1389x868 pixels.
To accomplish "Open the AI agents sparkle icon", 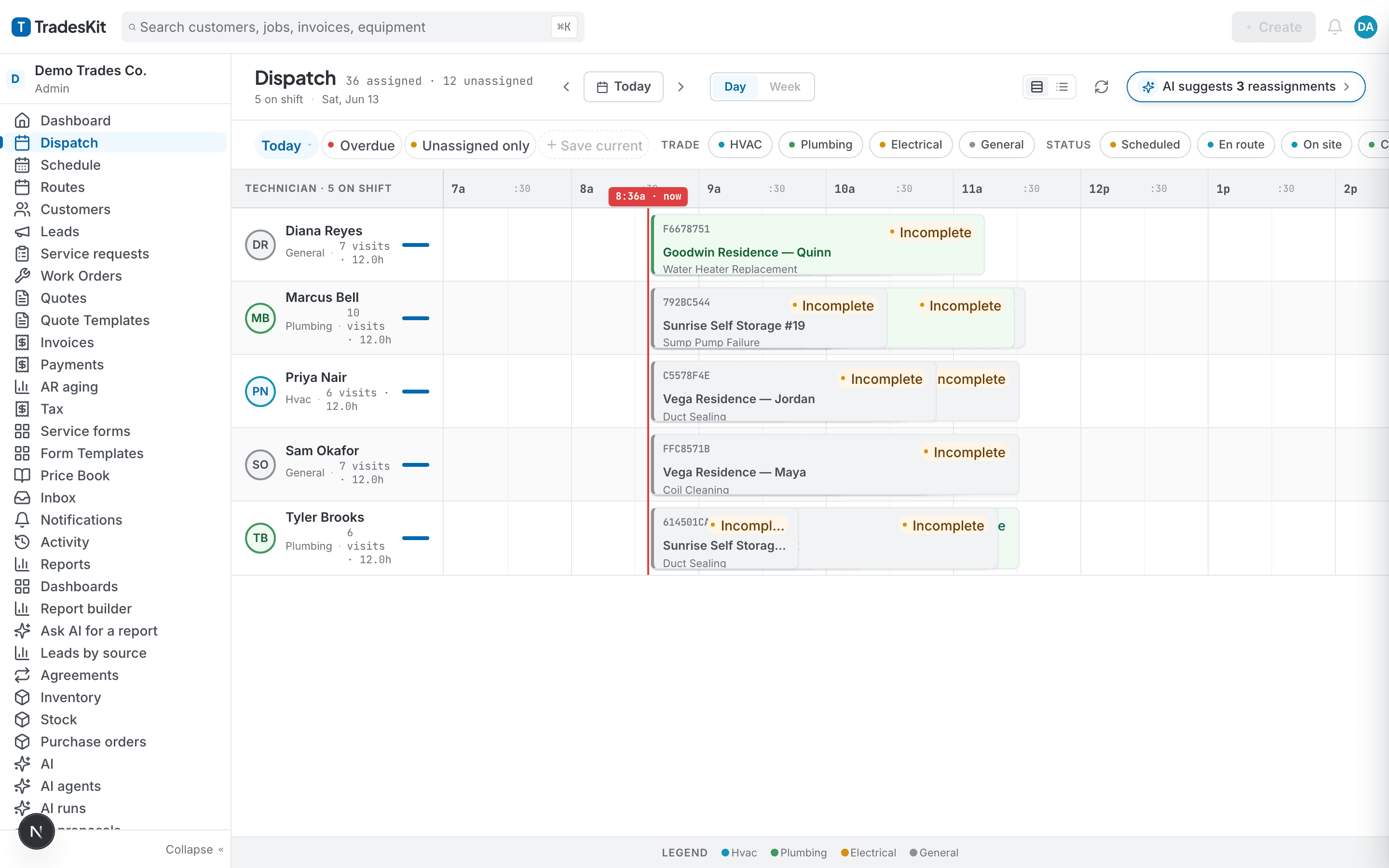I will point(22,787).
